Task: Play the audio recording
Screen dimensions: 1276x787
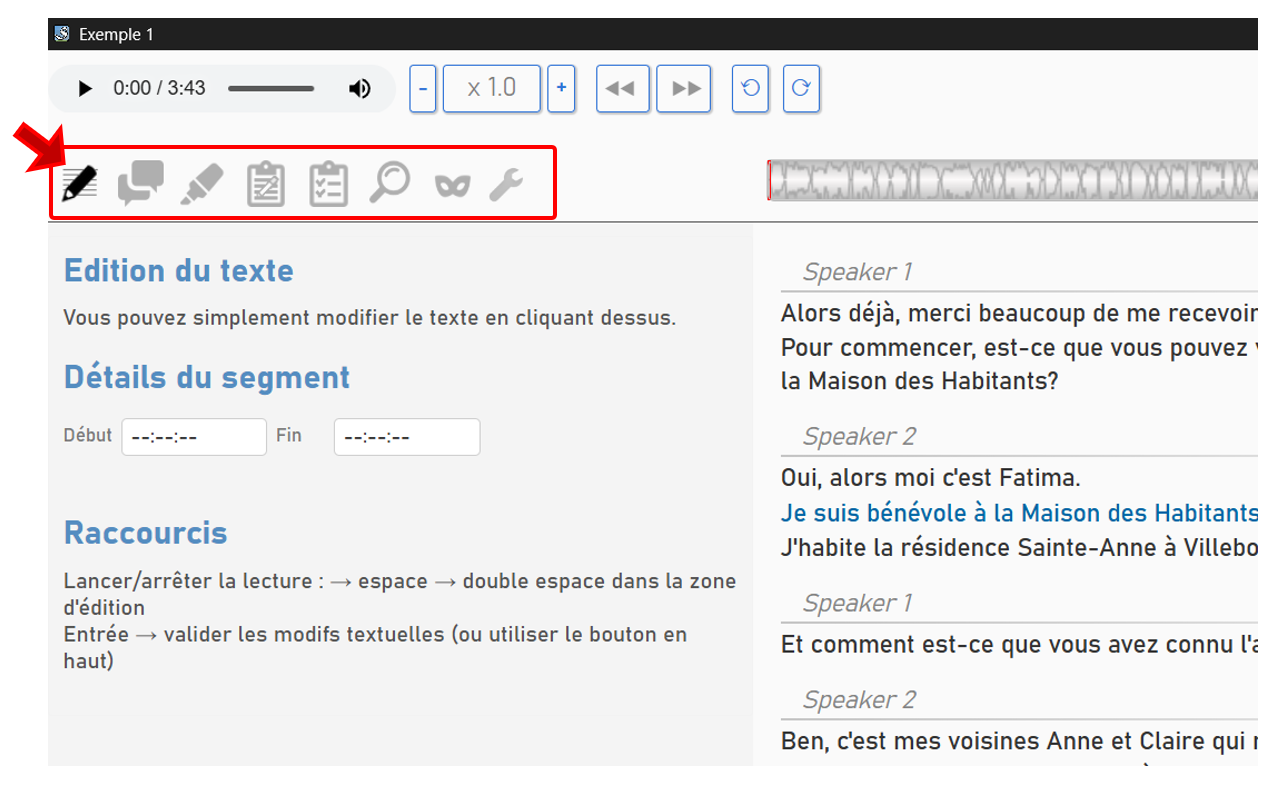Action: click(85, 89)
